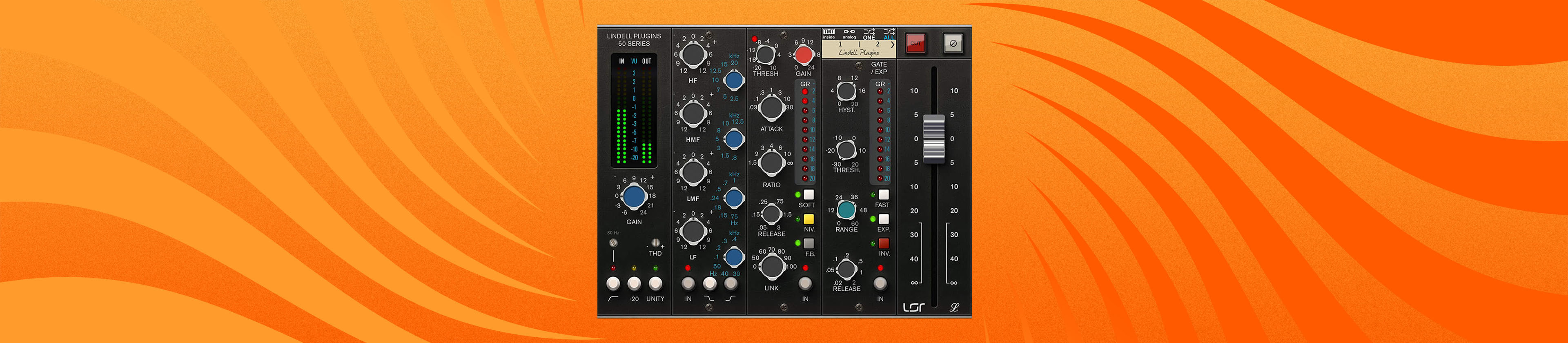Screen dimensions: 1568x343
Task: Select channel 1 on the strip selector
Action: (841, 45)
